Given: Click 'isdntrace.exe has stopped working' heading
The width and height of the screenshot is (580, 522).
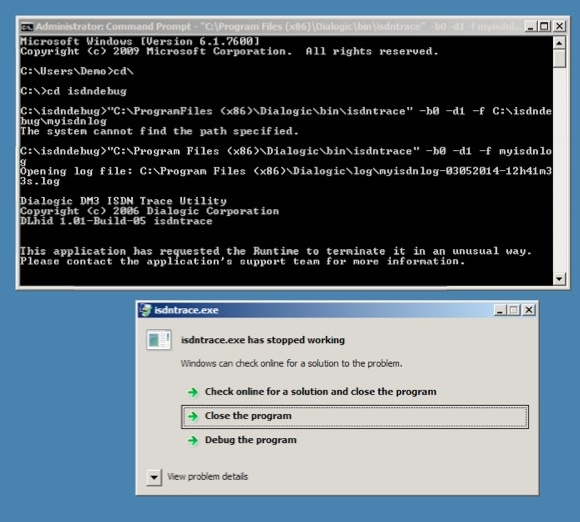Looking at the screenshot, I should 263,340.
